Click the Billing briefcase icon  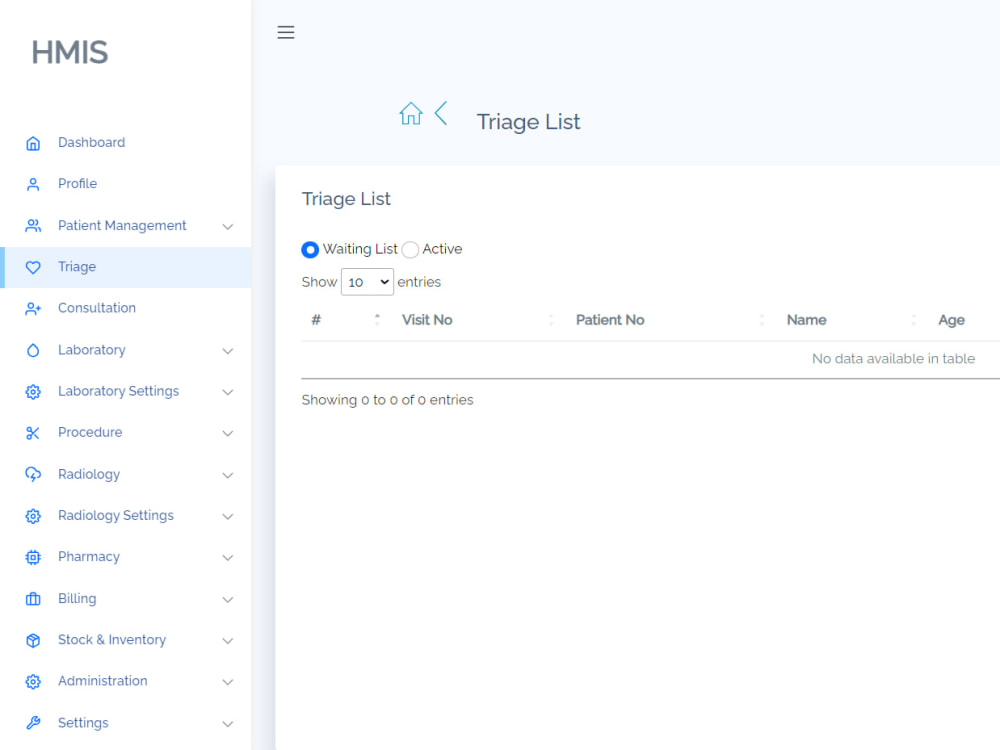33,599
